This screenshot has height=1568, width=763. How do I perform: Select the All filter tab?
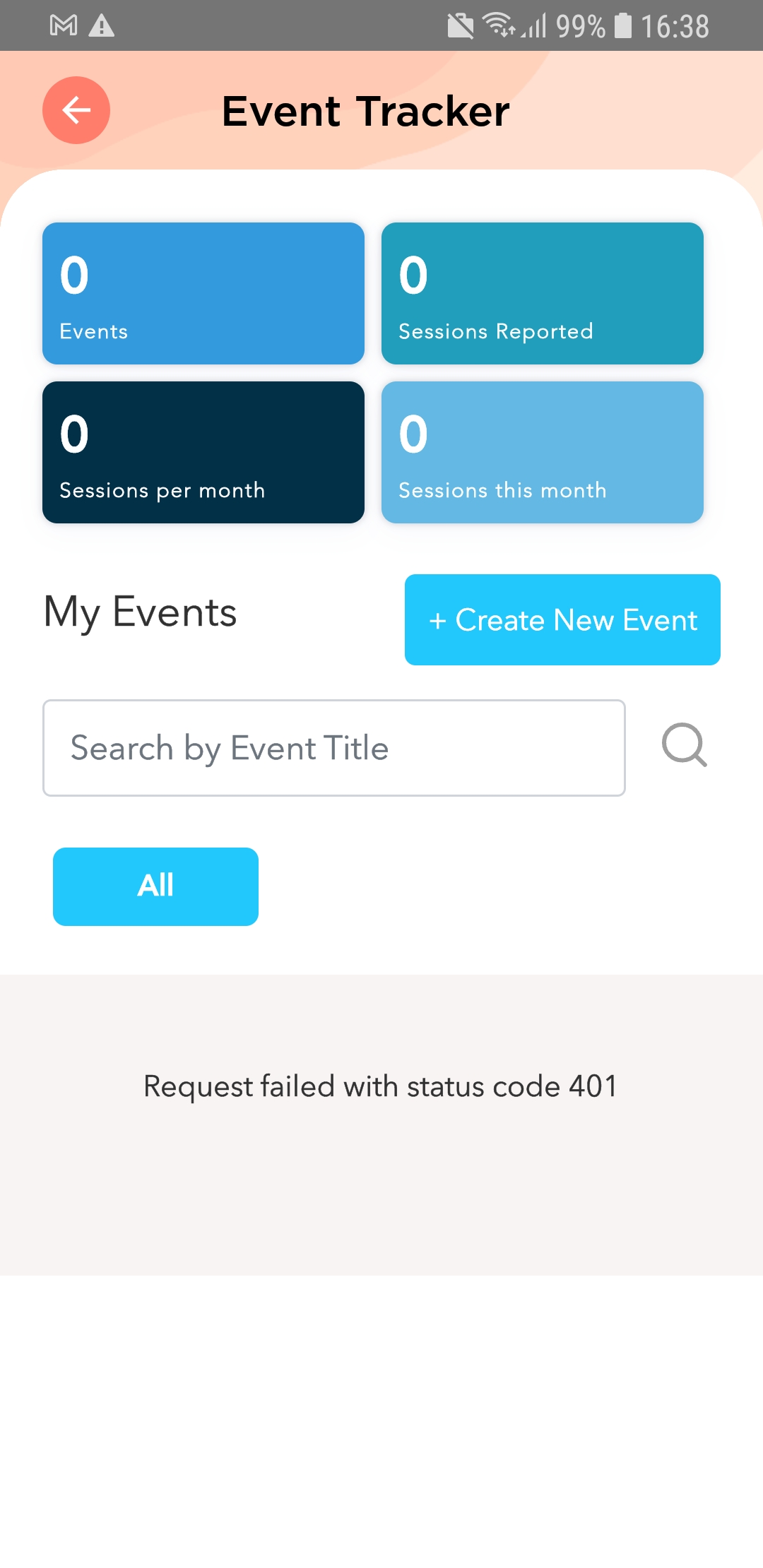[155, 886]
